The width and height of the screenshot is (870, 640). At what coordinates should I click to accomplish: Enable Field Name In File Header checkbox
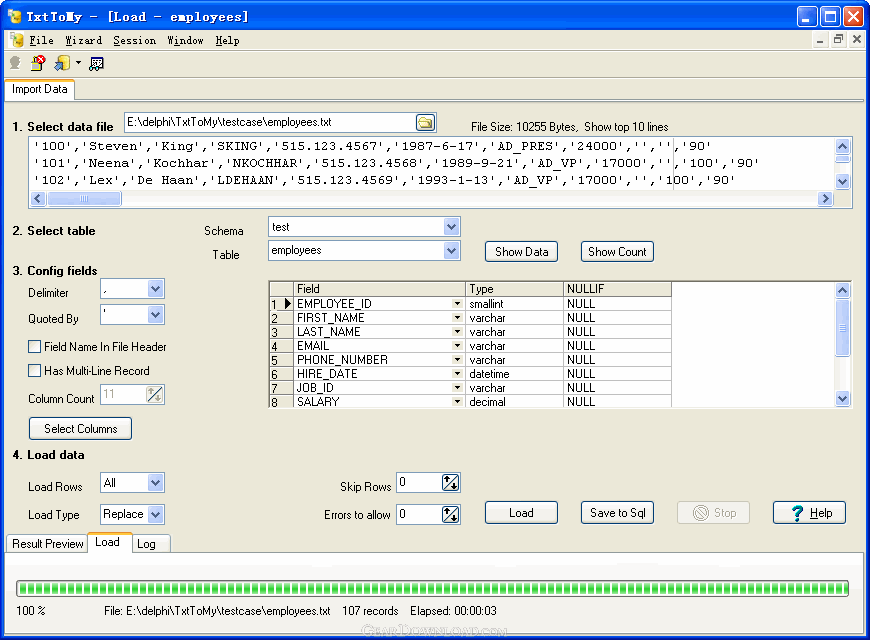[x=34, y=347]
